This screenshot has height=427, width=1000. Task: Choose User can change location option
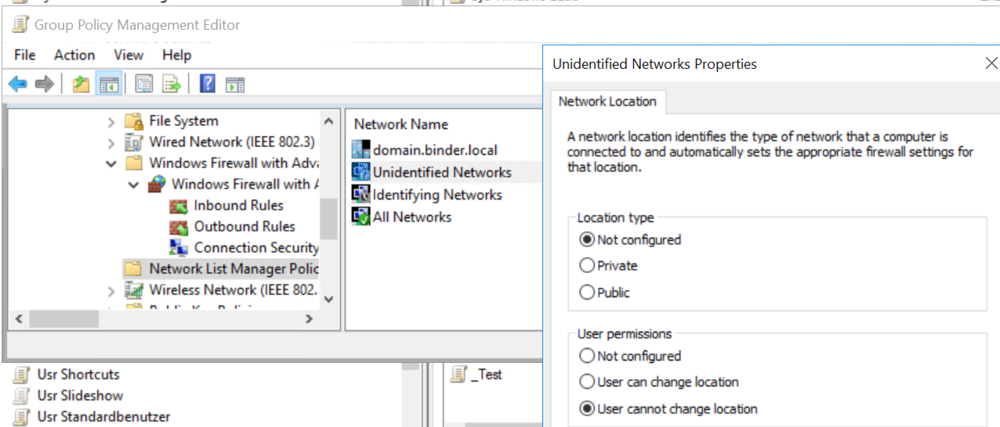pyautogui.click(x=586, y=382)
